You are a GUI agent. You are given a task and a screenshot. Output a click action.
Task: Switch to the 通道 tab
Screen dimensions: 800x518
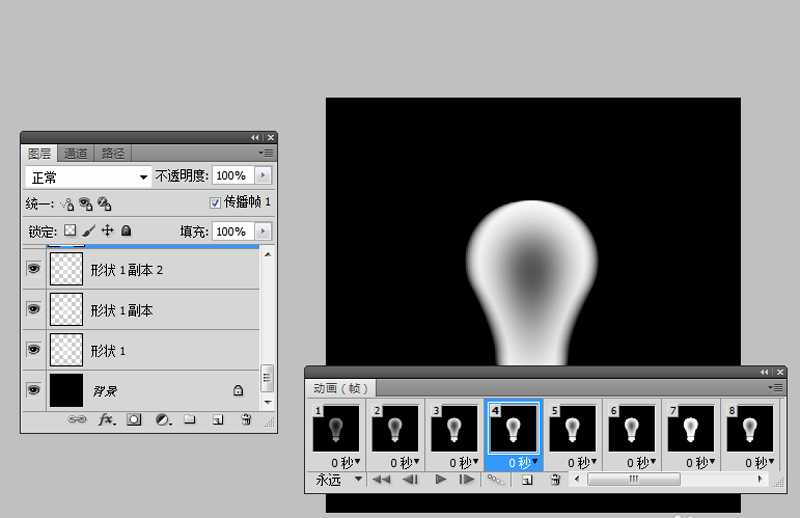76,154
